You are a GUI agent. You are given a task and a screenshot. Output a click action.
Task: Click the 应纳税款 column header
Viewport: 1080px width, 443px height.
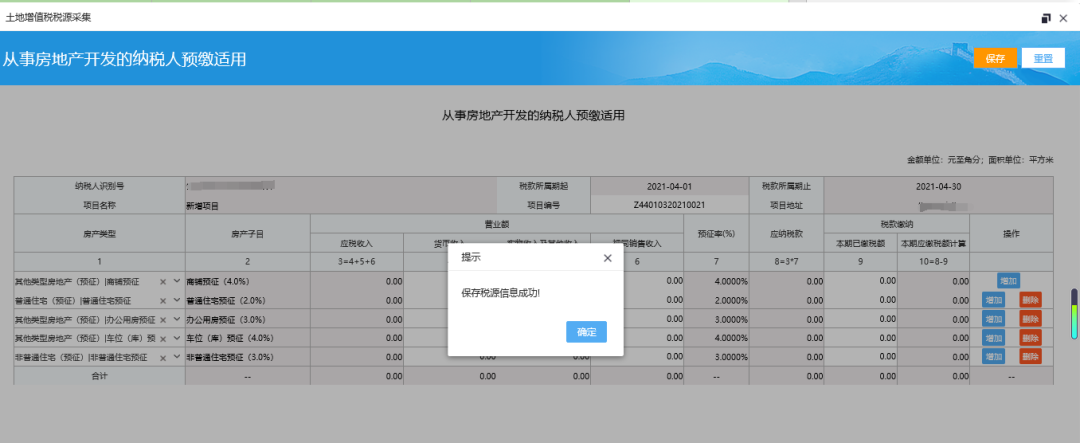coord(786,234)
